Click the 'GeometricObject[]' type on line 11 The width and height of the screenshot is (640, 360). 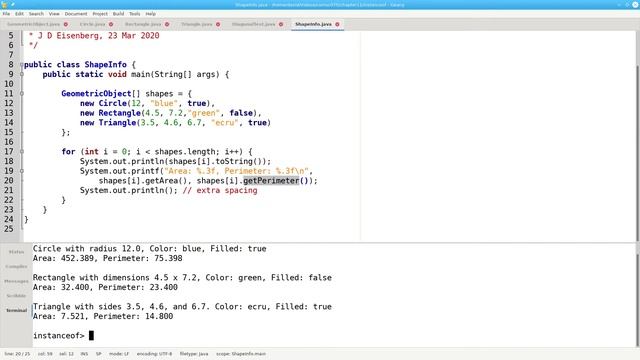point(101,93)
